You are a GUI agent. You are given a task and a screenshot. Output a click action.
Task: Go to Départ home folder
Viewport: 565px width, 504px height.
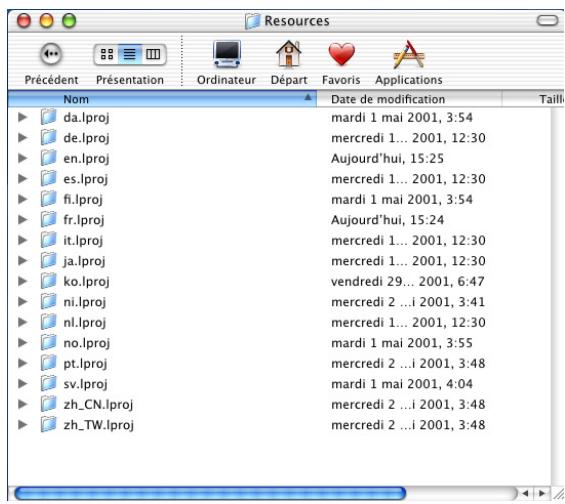pos(289,54)
